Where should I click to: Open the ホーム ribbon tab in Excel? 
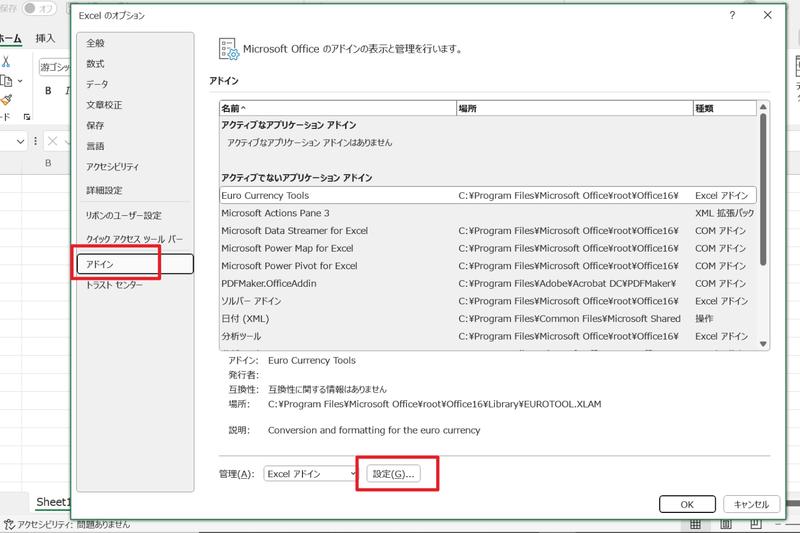[10, 39]
